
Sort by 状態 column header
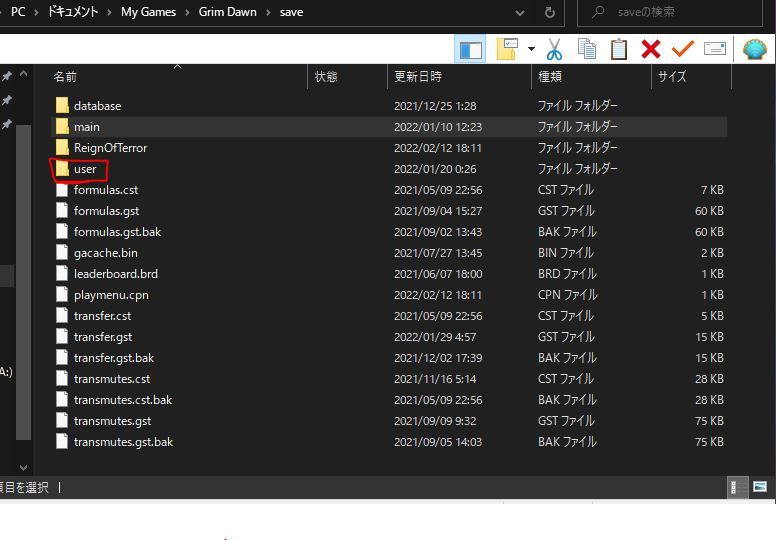coord(326,77)
